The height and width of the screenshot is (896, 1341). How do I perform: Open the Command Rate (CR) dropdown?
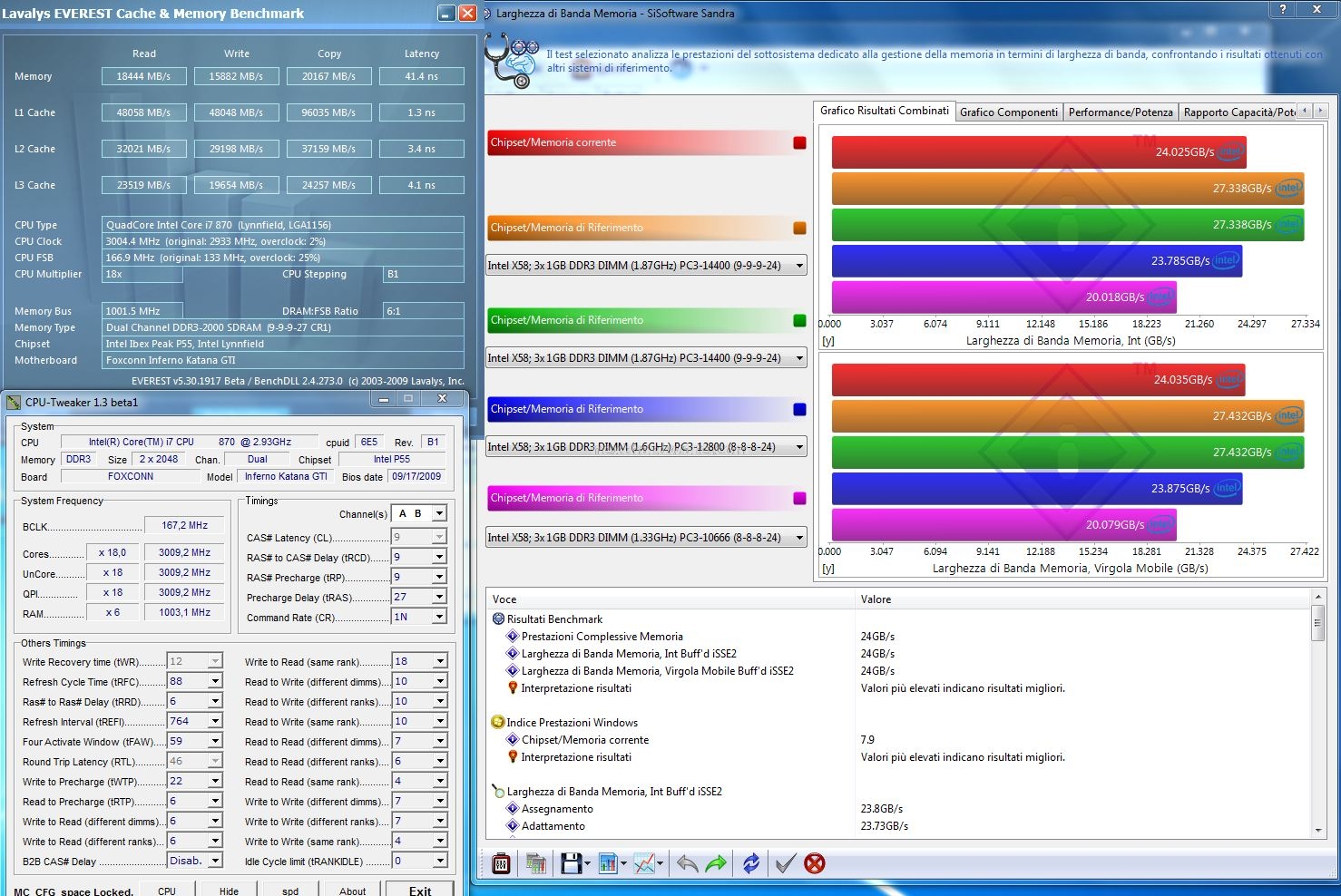(439, 617)
